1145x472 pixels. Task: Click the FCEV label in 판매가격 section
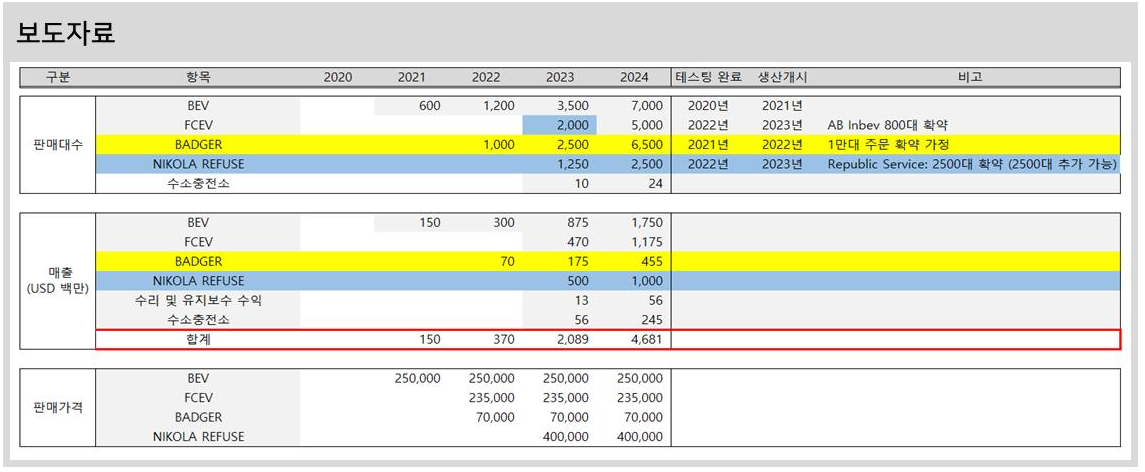coord(198,398)
